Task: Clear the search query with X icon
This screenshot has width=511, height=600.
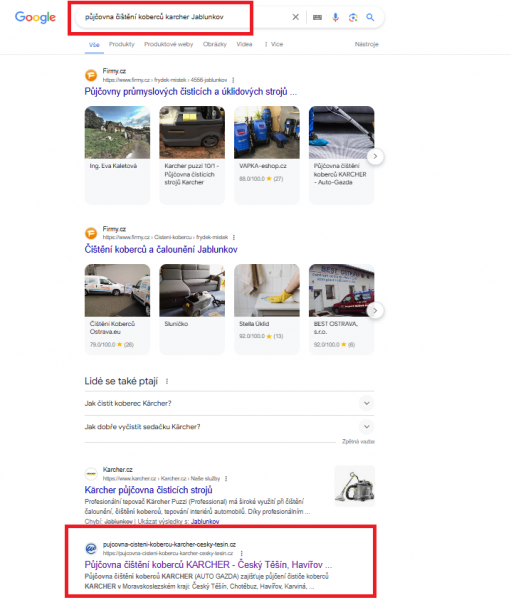Action: click(x=295, y=17)
